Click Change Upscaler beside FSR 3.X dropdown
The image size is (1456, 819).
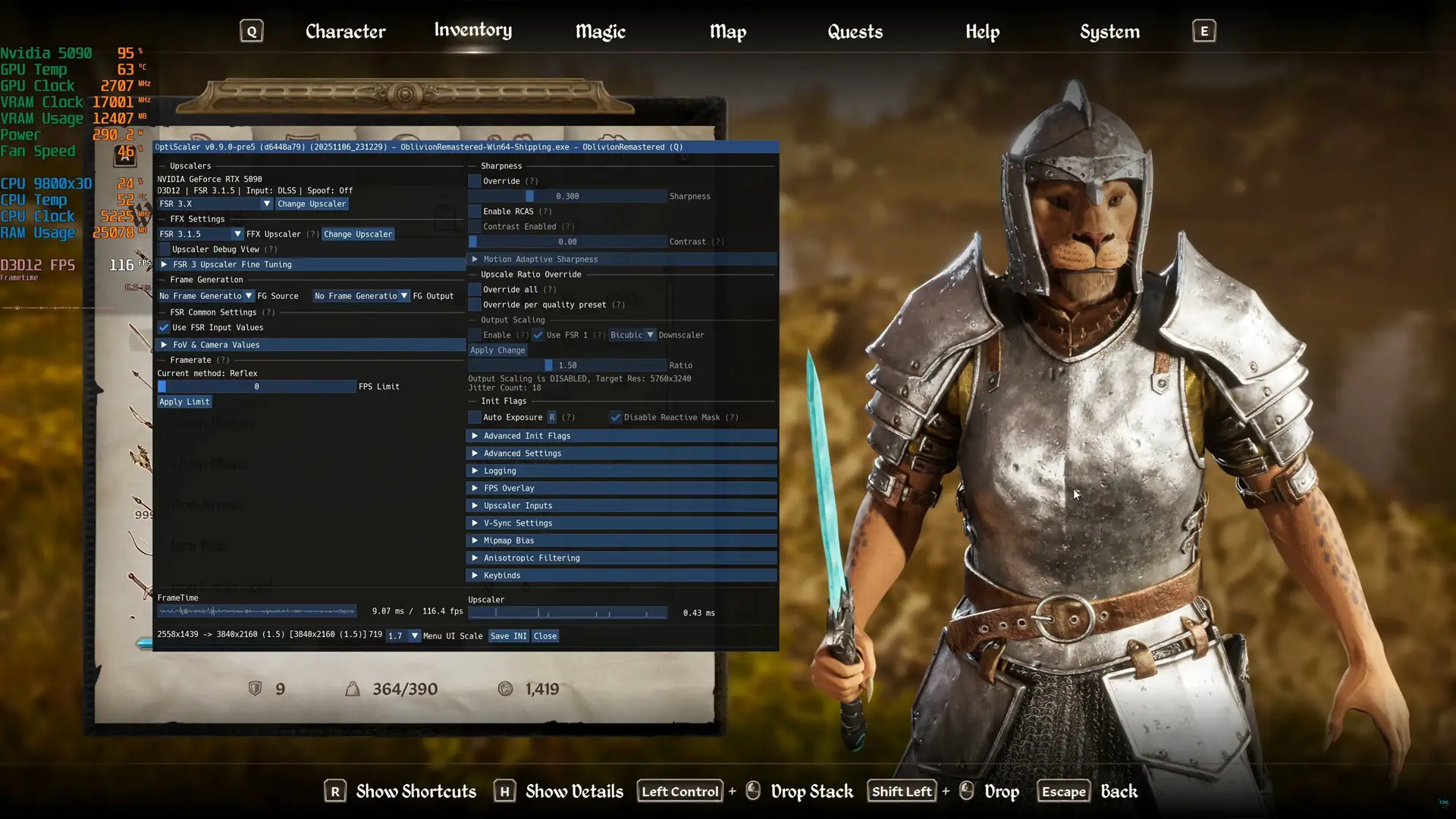coord(312,204)
